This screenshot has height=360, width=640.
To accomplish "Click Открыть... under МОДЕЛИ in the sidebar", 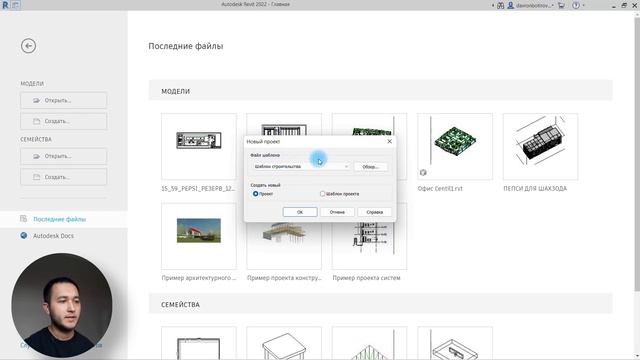I will pyautogui.click(x=64, y=100).
